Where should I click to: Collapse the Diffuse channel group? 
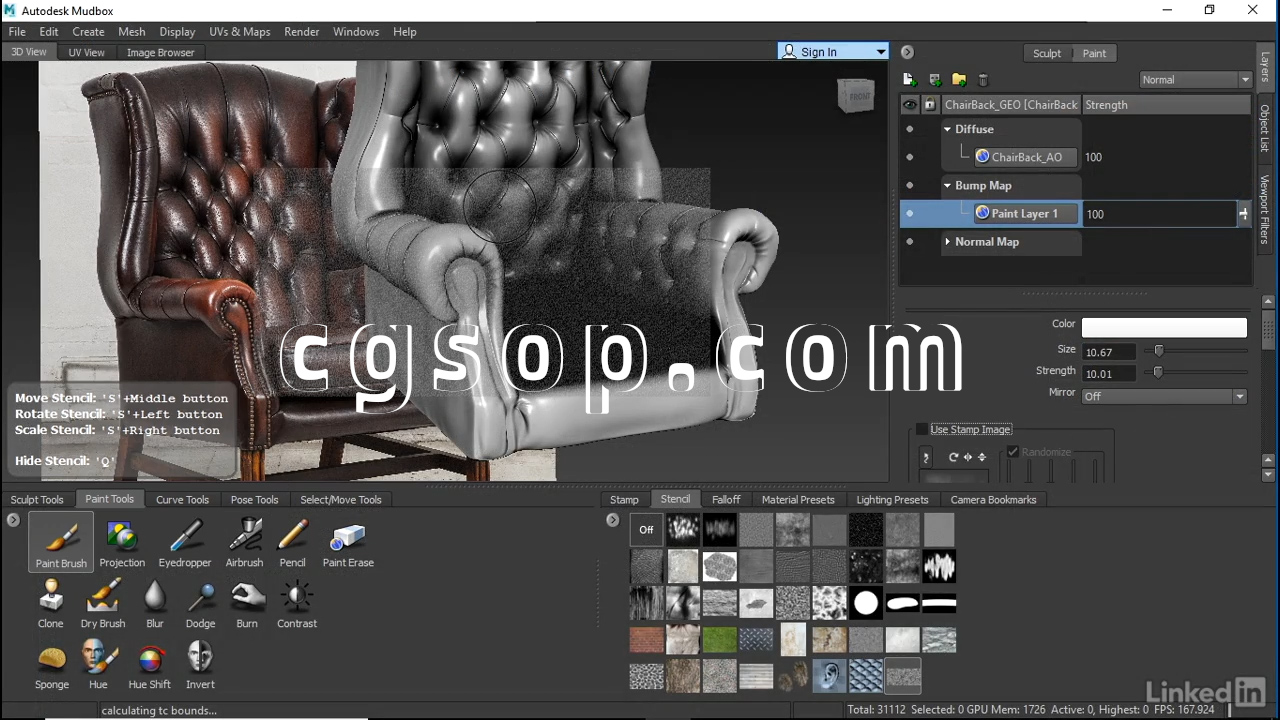pos(948,129)
